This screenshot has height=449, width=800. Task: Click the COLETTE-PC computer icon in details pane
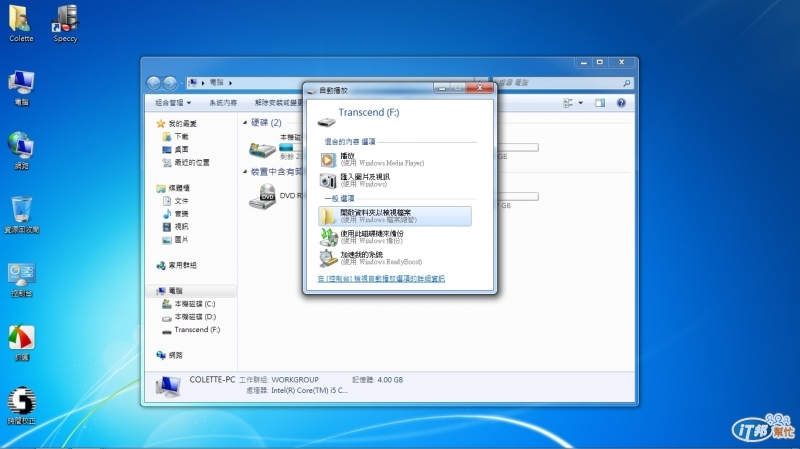(x=168, y=386)
